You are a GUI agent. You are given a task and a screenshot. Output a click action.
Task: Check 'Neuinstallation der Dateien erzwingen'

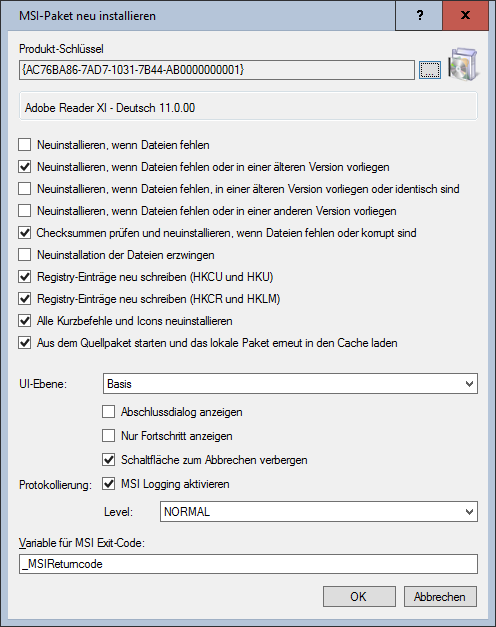25,255
